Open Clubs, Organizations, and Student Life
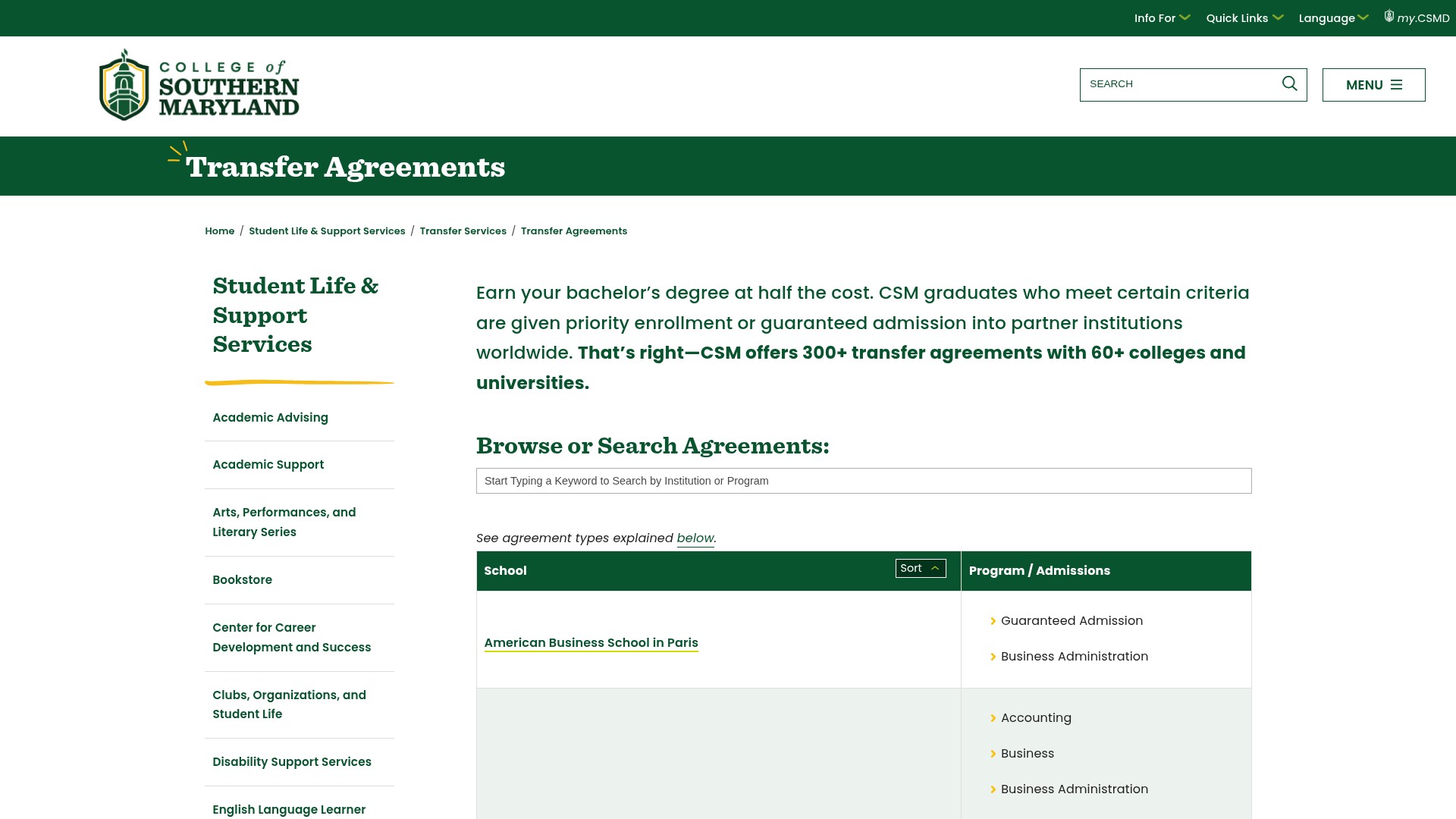This screenshot has width=1456, height=819. (x=289, y=704)
